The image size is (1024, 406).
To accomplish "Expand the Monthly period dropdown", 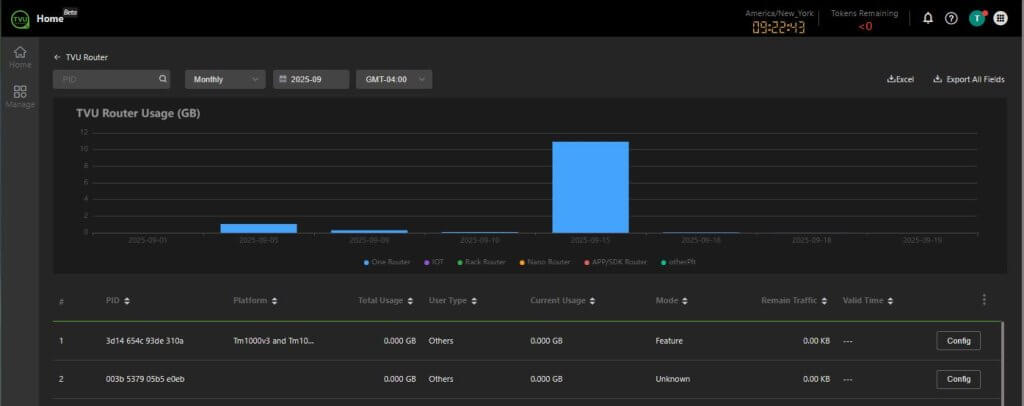I will pos(225,79).
